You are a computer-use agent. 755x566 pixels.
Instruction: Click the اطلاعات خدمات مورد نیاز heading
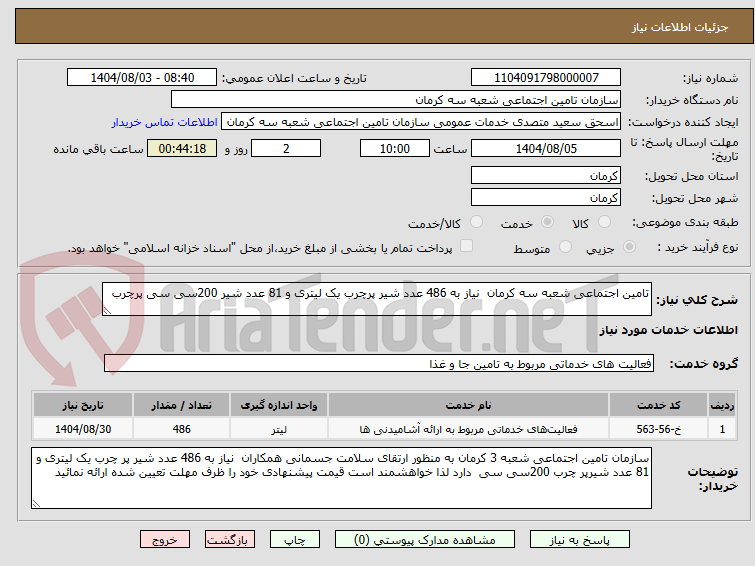(x=668, y=330)
